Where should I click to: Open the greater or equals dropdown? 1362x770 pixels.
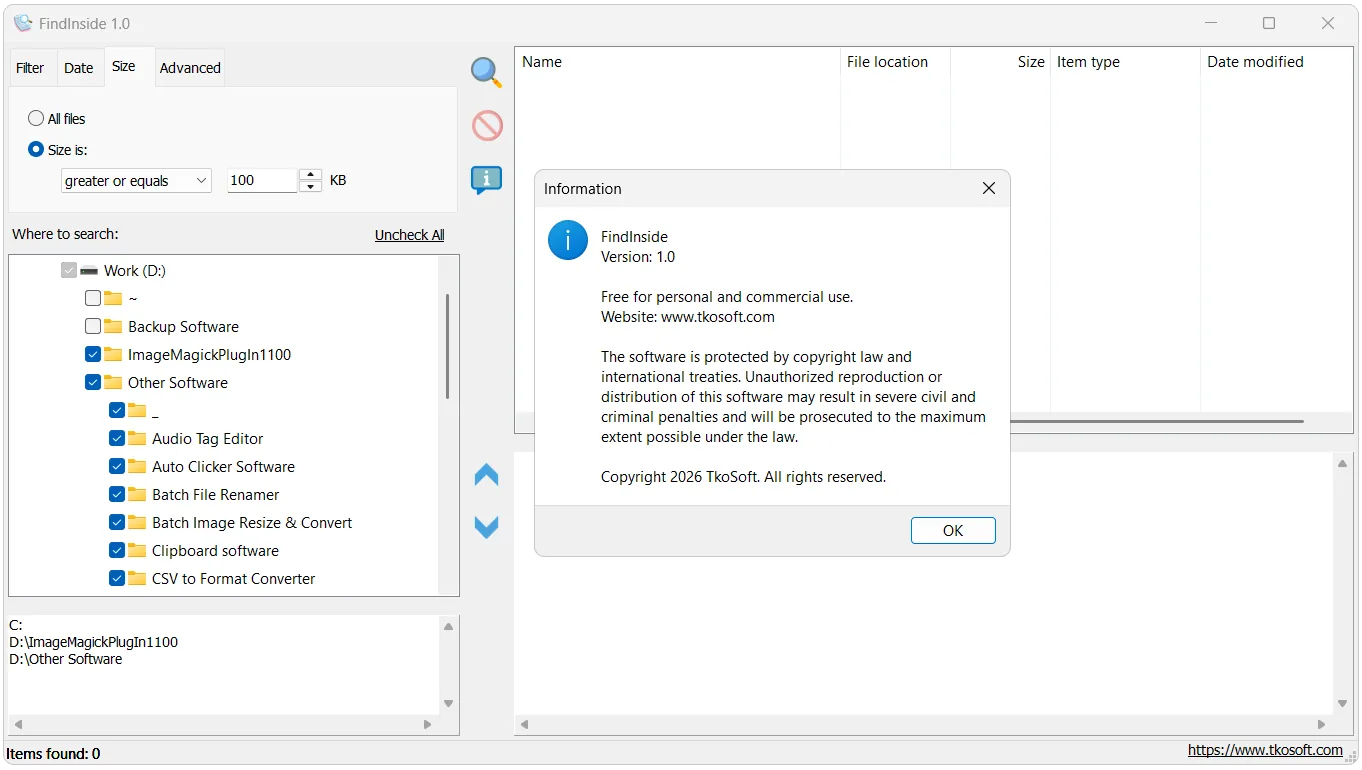click(136, 181)
